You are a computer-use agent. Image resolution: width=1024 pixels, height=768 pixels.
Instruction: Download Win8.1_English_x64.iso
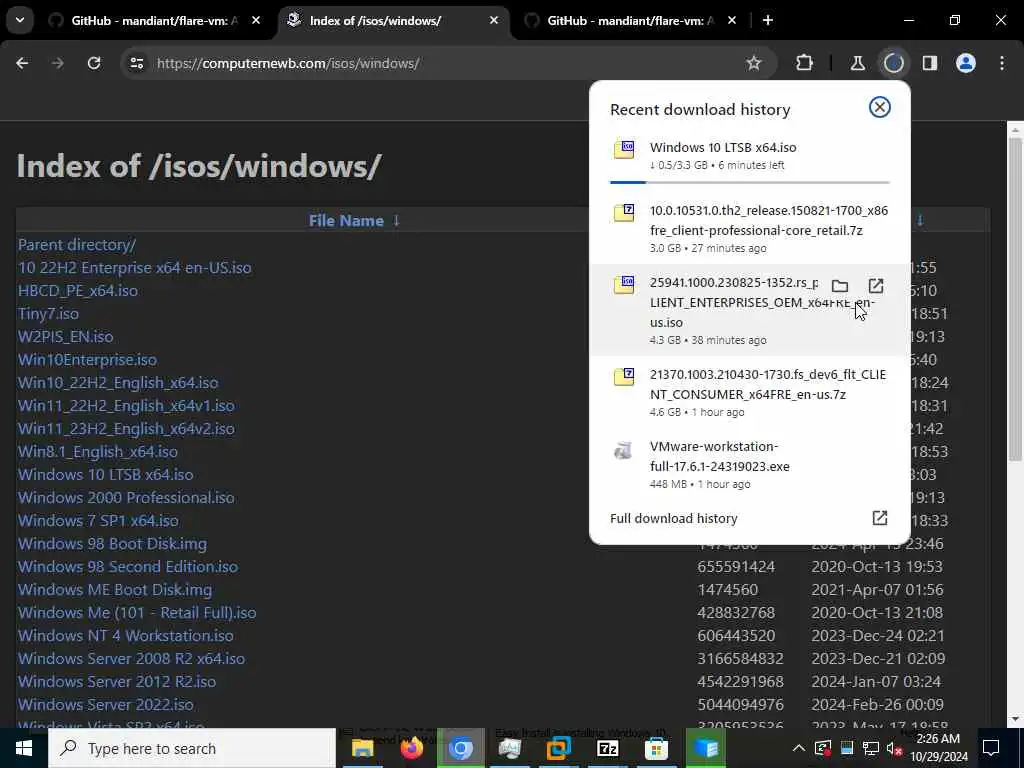tap(98, 451)
